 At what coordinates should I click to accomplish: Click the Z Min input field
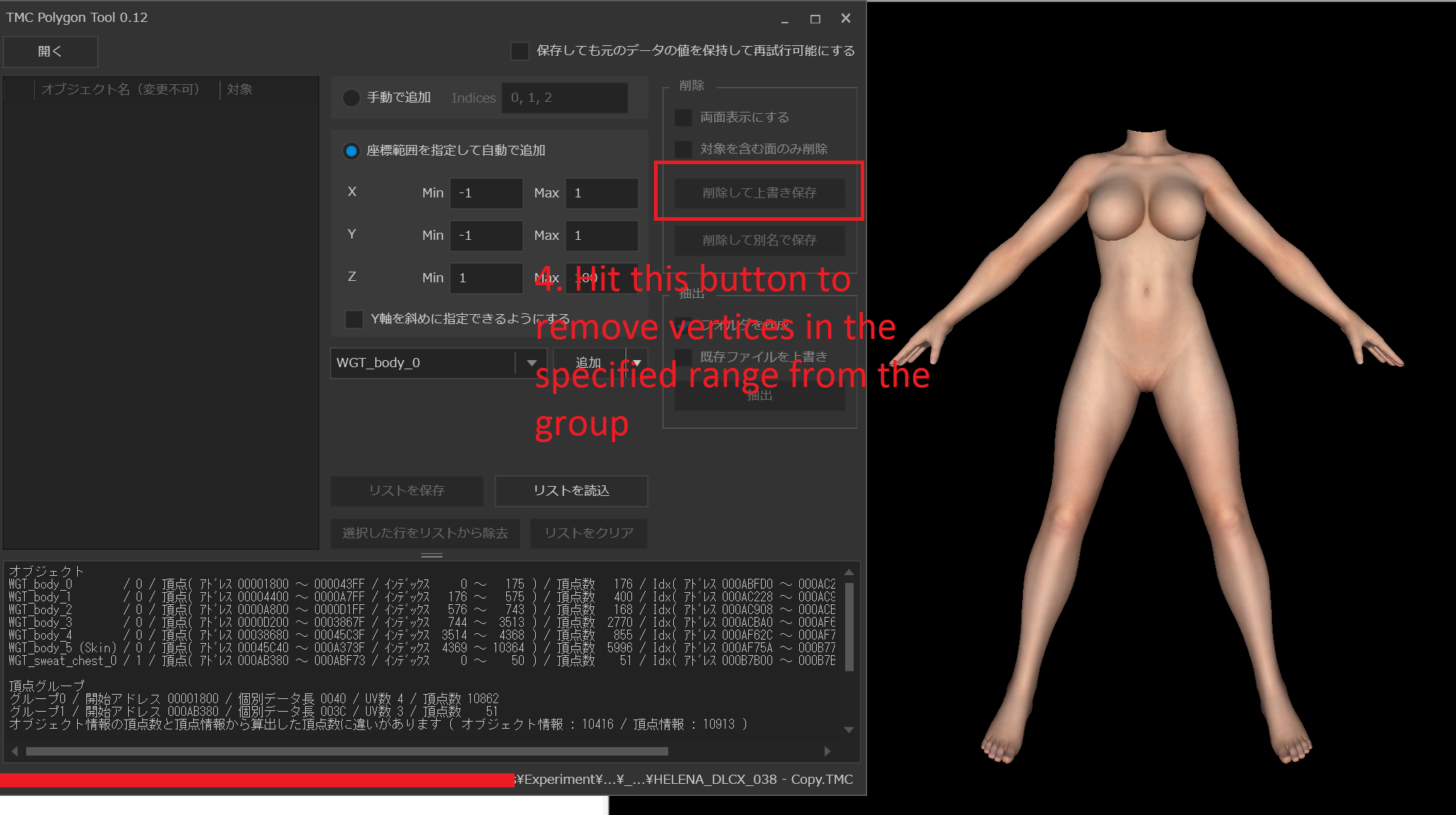coord(486,278)
